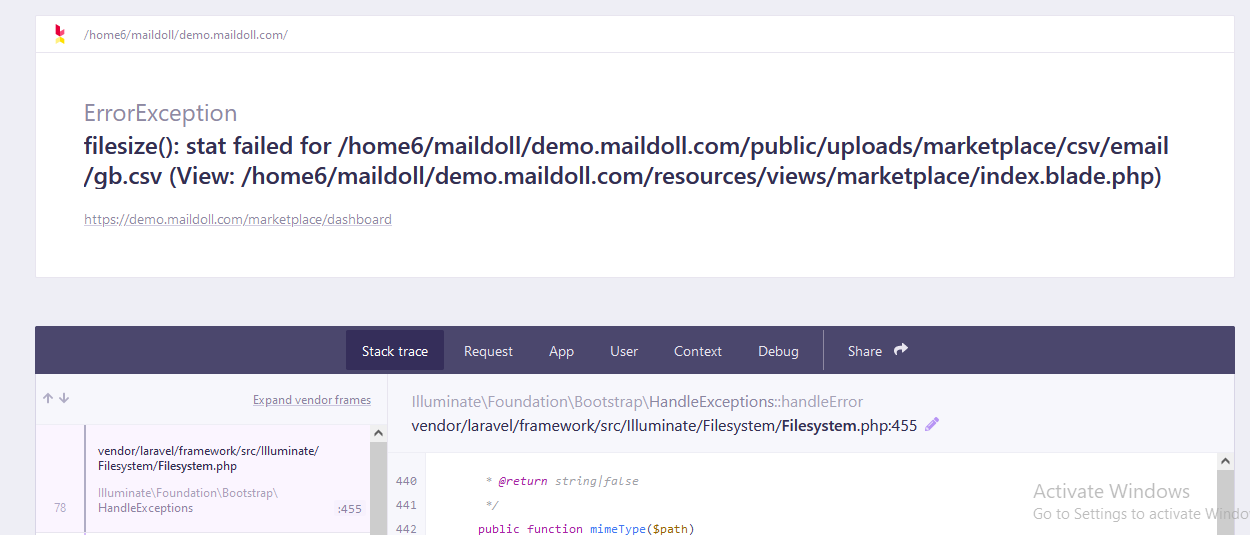The image size is (1250, 535).
Task: Go to previous frame with up arrow
Action: (48, 398)
